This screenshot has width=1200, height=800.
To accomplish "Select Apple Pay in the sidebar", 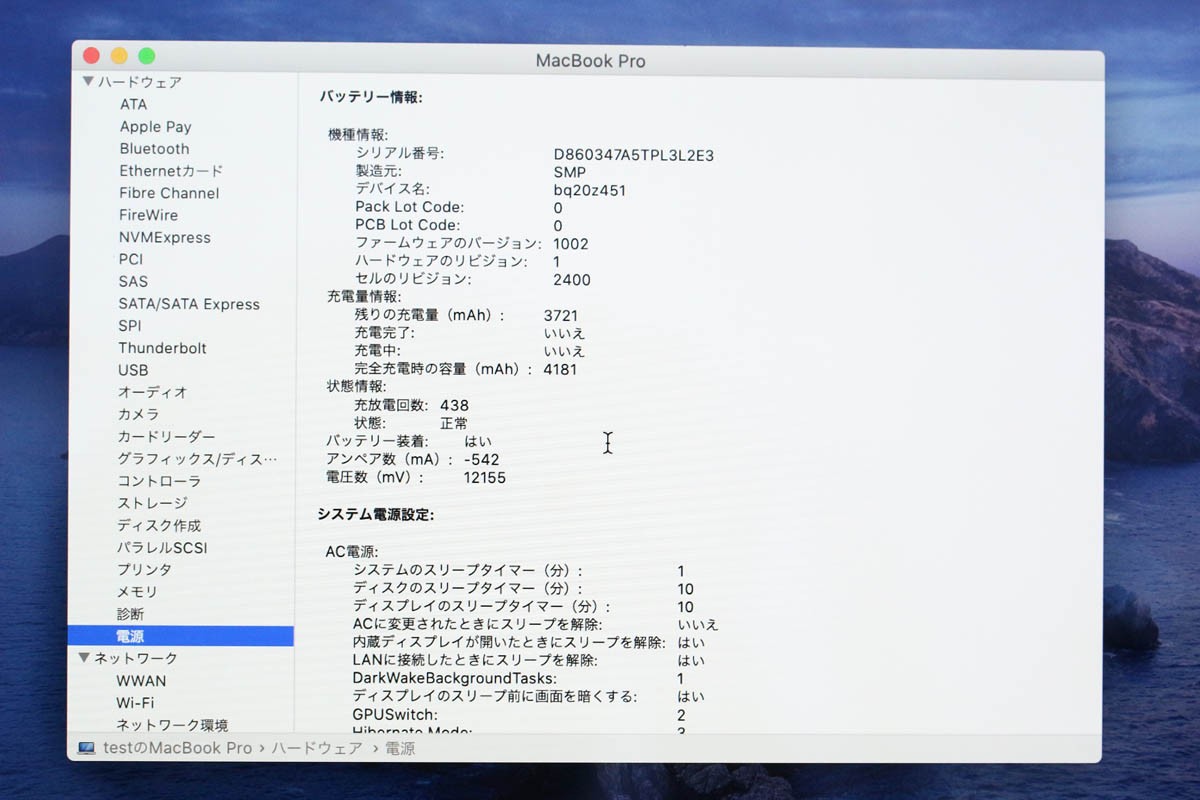I will (155, 127).
